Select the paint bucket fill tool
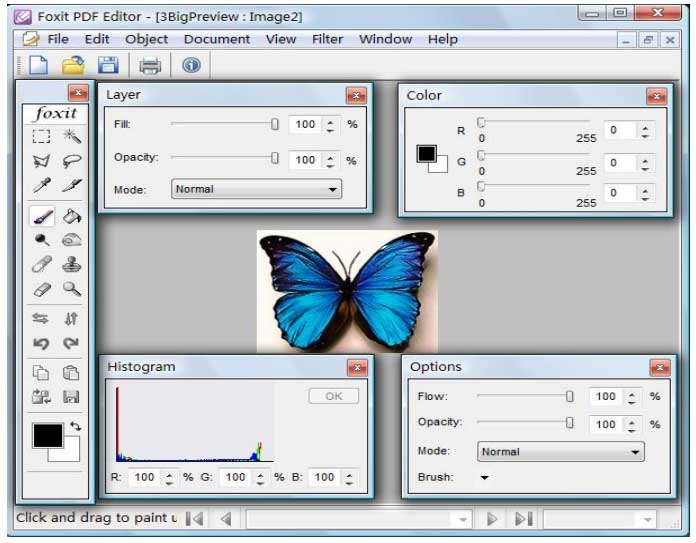The width and height of the screenshot is (696, 543). coord(71,217)
